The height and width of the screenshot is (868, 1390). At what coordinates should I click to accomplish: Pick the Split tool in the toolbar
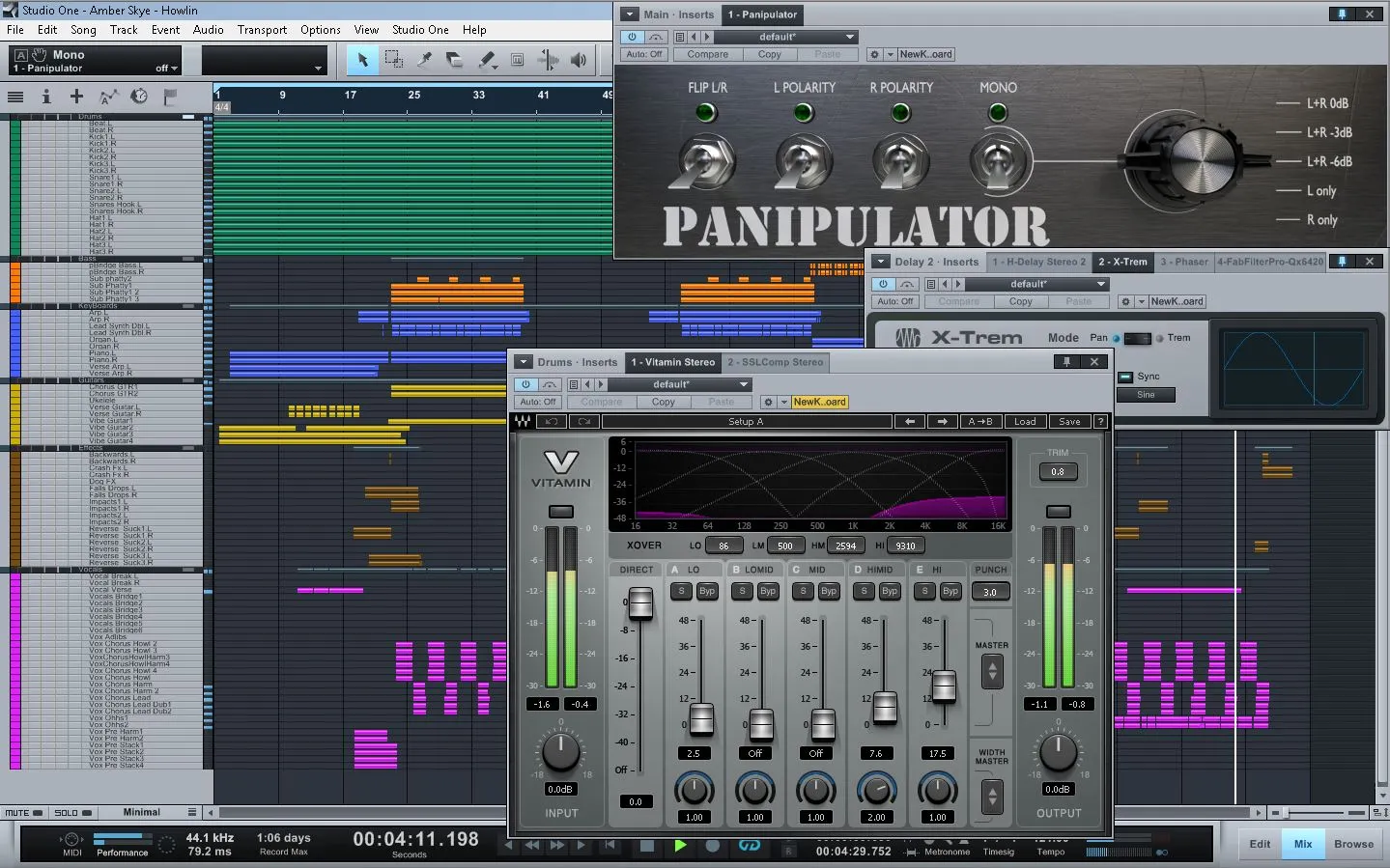click(x=424, y=60)
